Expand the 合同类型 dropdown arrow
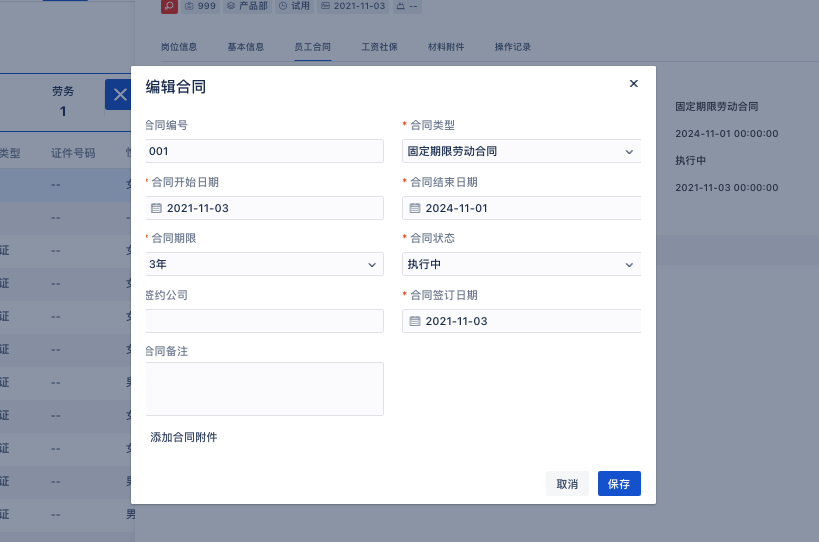Image resolution: width=819 pixels, height=542 pixels. (x=629, y=152)
